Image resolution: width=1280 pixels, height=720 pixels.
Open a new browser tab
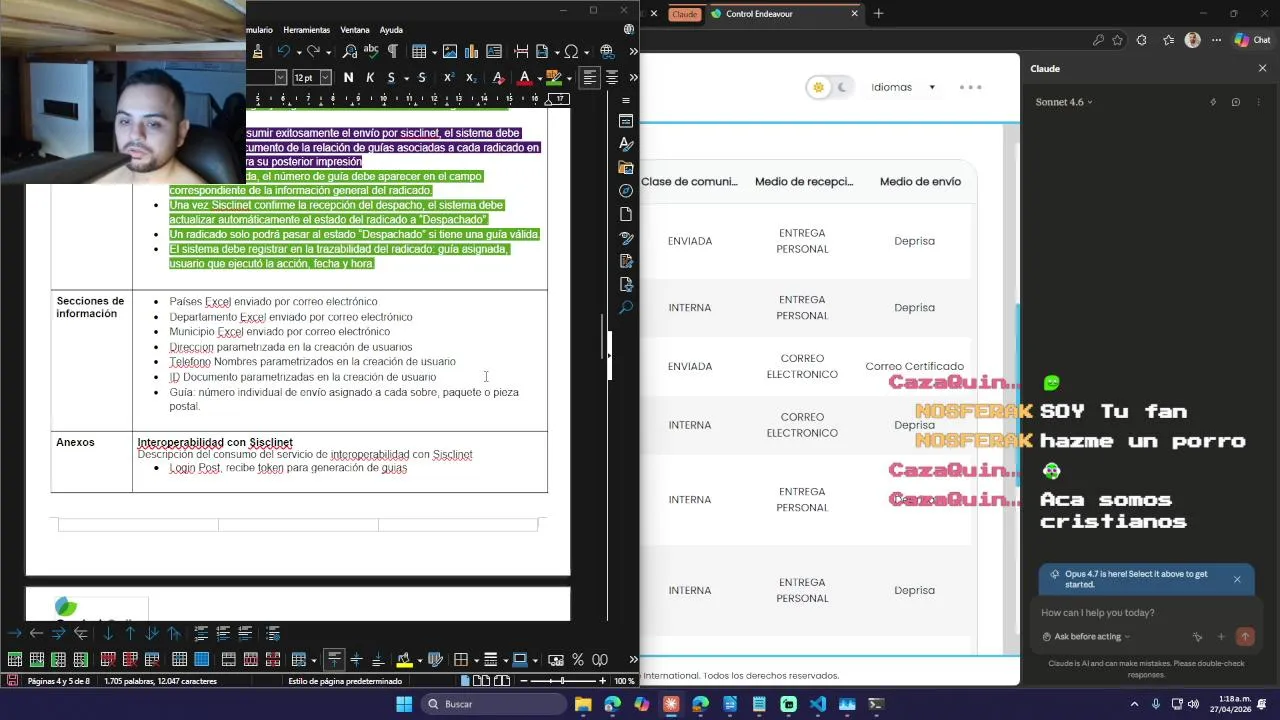point(878,14)
